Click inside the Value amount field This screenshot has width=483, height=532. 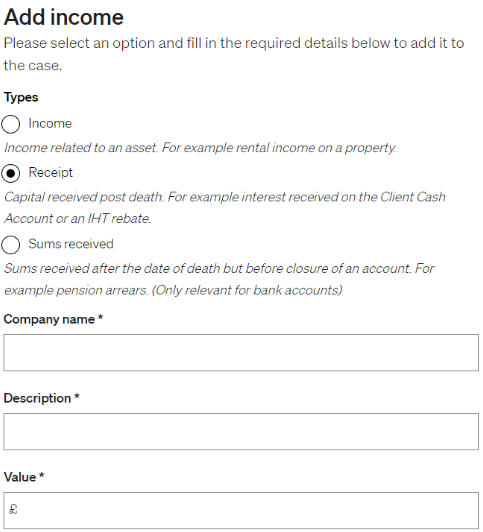pos(241,510)
